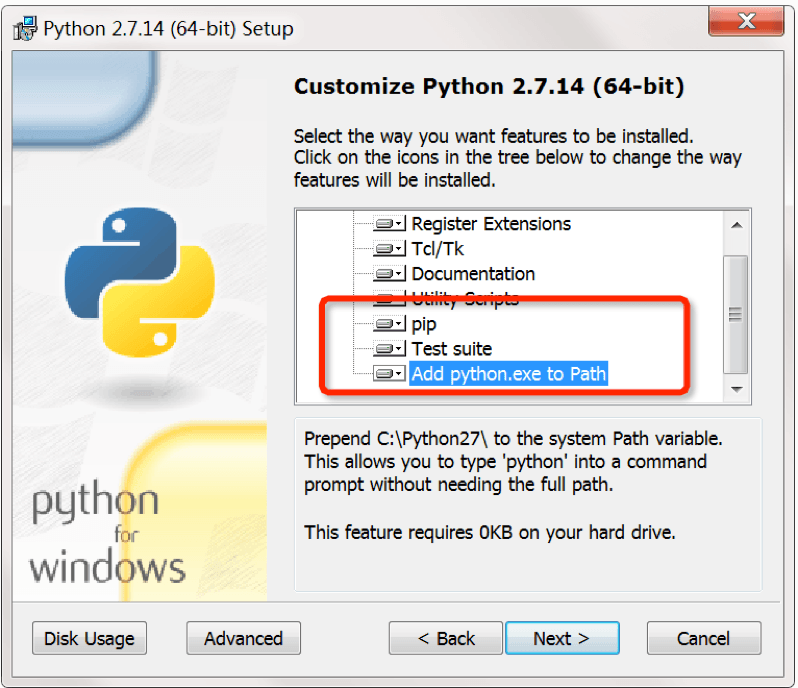Click the feature list scroll up arrow
This screenshot has width=798, height=688.
[736, 225]
